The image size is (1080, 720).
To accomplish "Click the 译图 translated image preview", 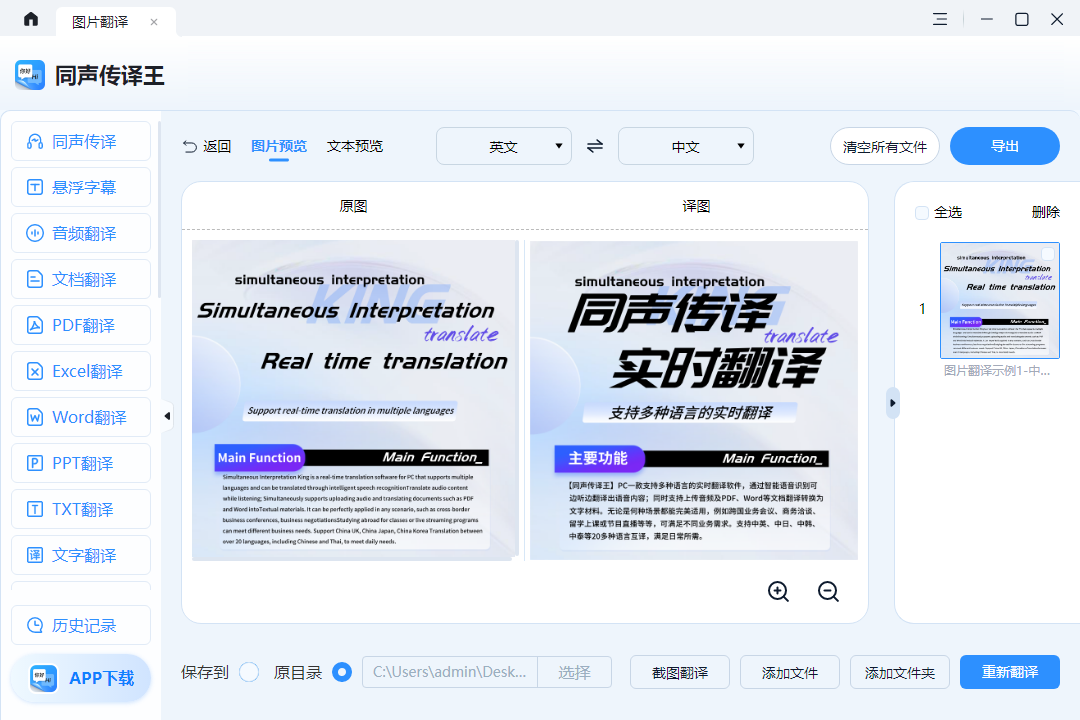I will (x=694, y=400).
